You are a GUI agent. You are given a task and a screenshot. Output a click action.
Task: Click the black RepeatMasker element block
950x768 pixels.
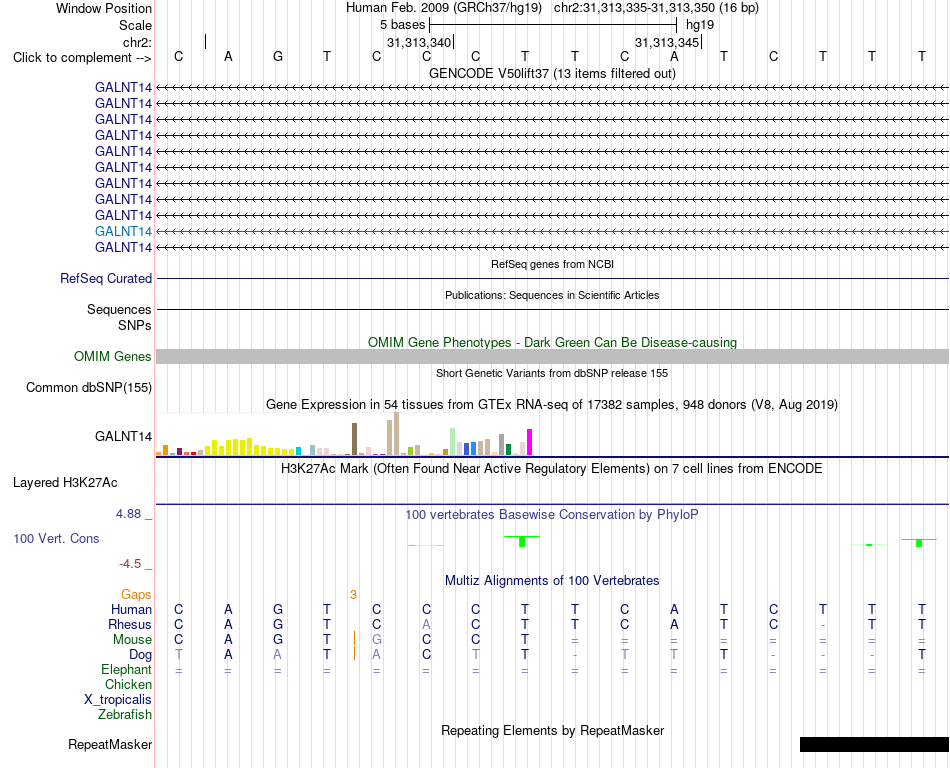pyautogui.click(x=874, y=744)
